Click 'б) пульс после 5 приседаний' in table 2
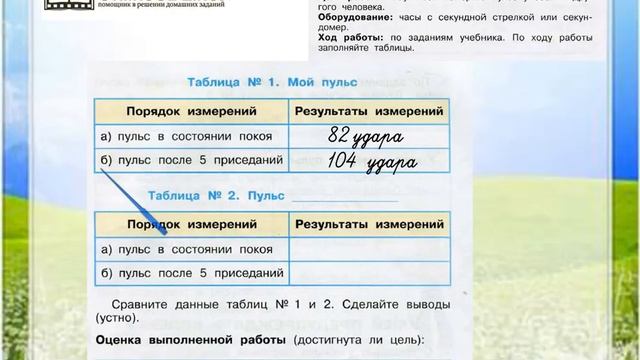Image resolution: width=640 pixels, height=360 pixels. pyautogui.click(x=192, y=273)
